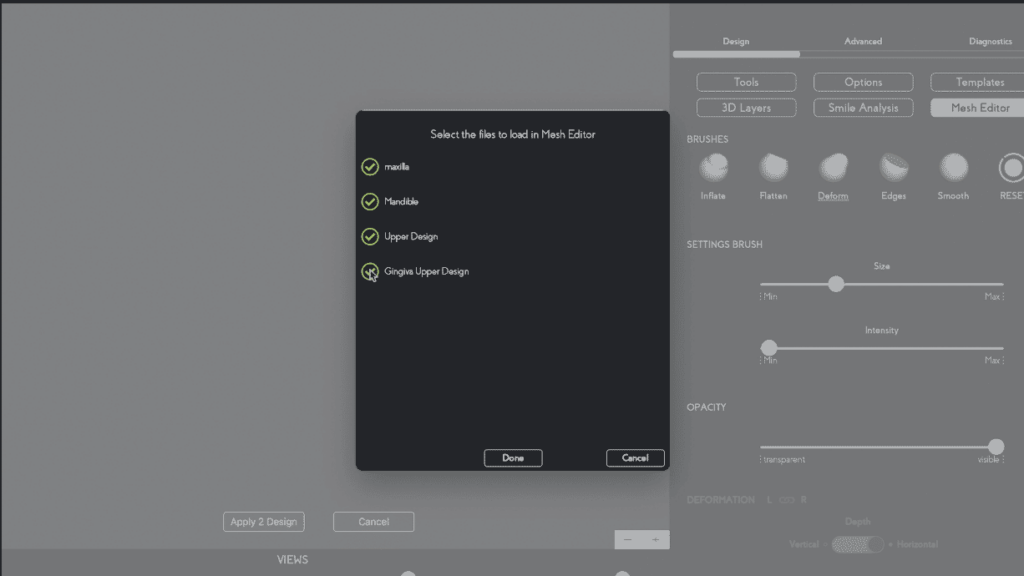This screenshot has width=1024, height=576.
Task: Select the Flatten brush
Action: point(773,168)
